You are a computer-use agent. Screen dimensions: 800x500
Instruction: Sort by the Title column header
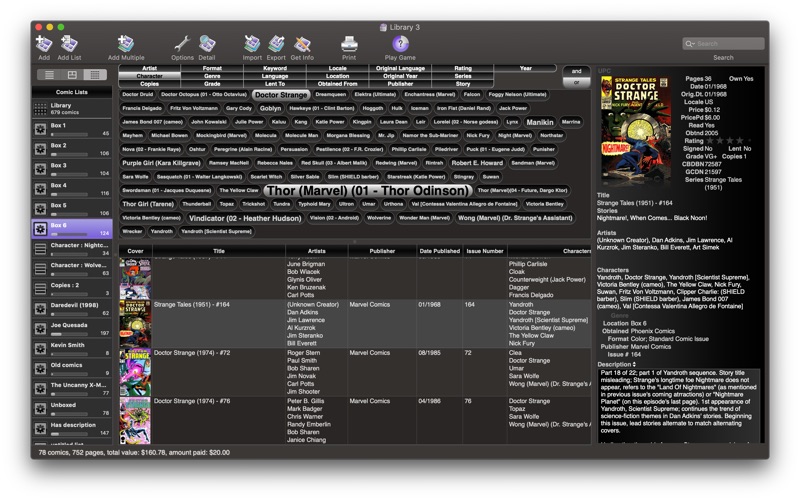point(219,251)
